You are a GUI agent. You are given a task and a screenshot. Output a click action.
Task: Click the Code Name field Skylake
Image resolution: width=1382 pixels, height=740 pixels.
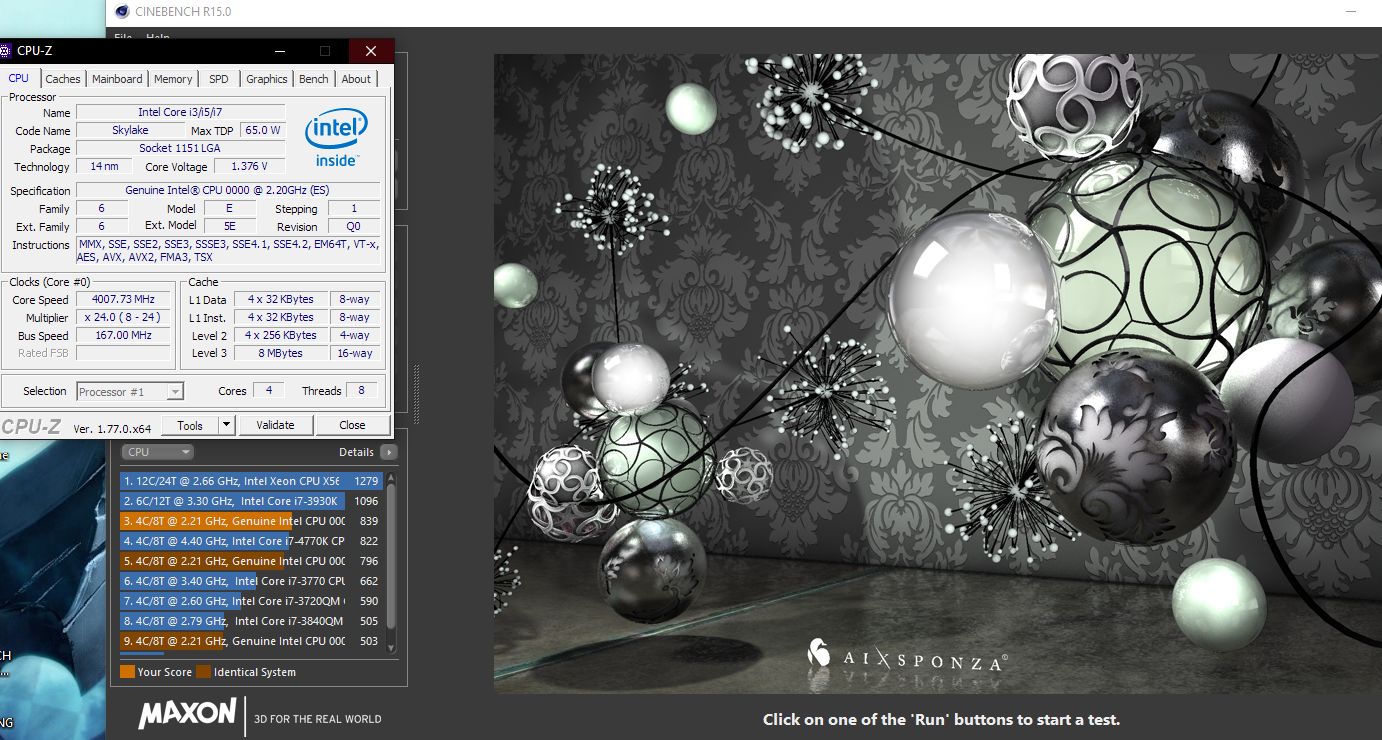pyautogui.click(x=129, y=131)
